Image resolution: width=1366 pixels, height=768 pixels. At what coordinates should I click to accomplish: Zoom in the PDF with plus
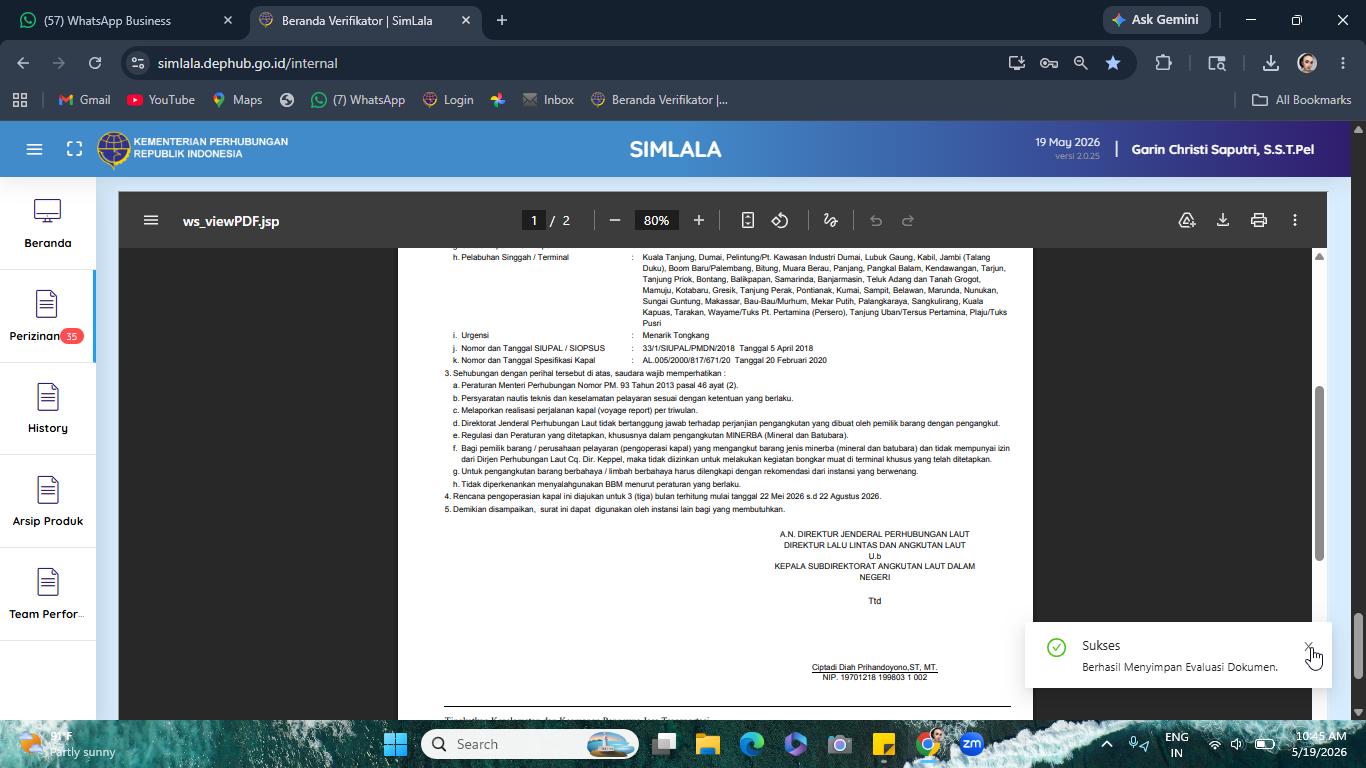click(x=699, y=220)
